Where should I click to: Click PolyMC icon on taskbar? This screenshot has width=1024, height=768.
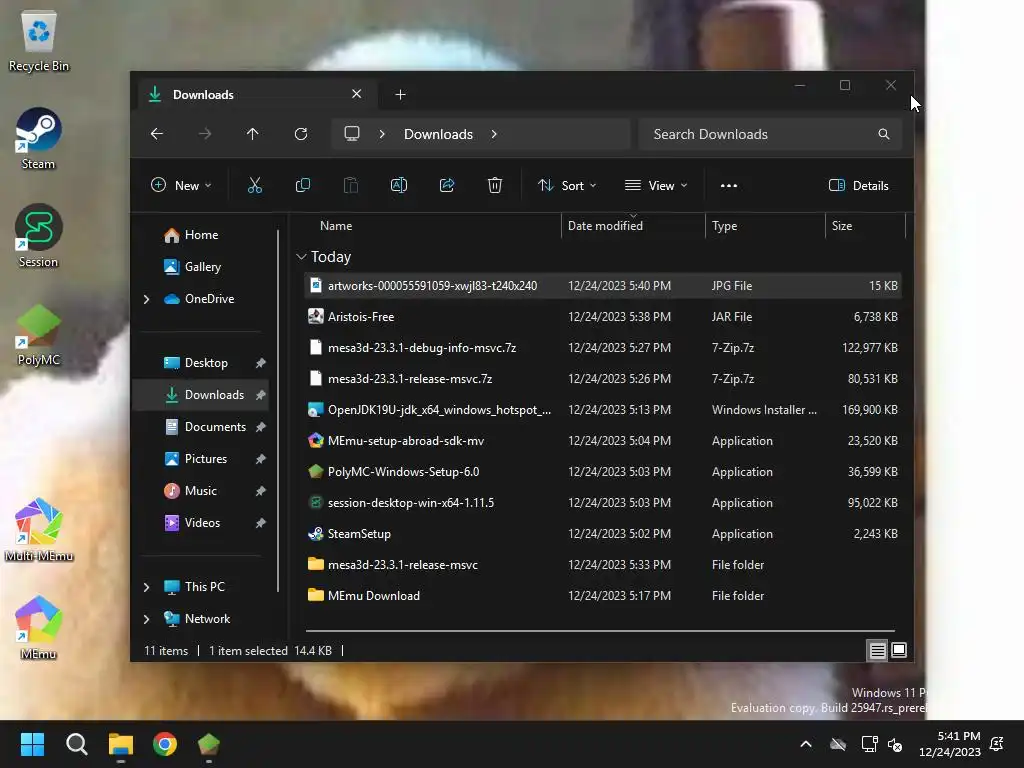(208, 744)
